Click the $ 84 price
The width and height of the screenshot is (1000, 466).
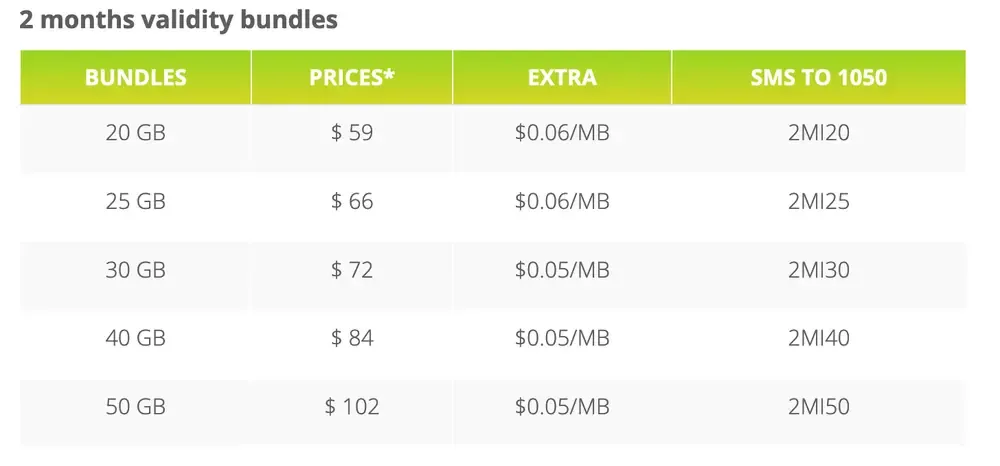(x=352, y=338)
